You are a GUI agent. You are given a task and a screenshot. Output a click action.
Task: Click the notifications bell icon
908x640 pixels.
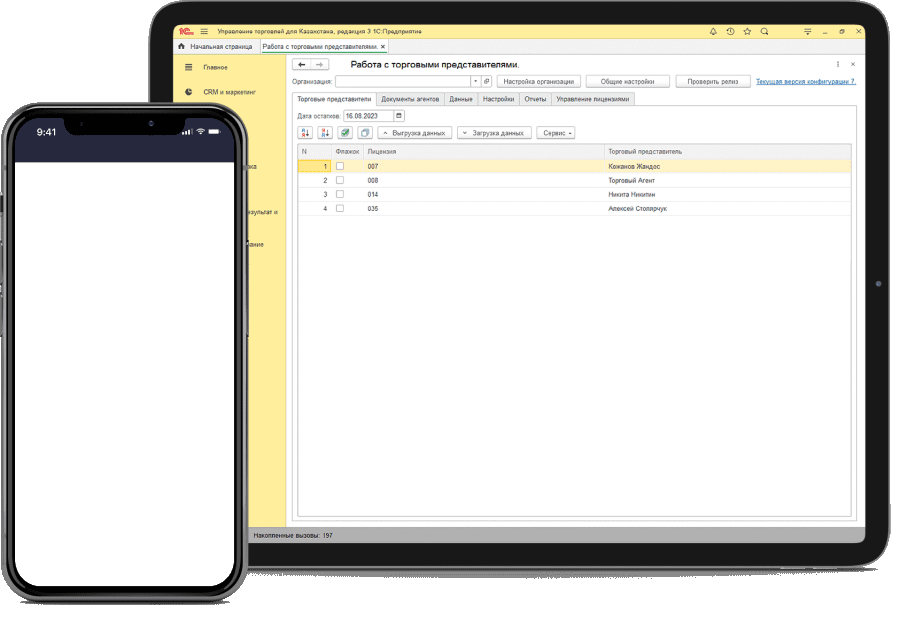pyautogui.click(x=713, y=31)
